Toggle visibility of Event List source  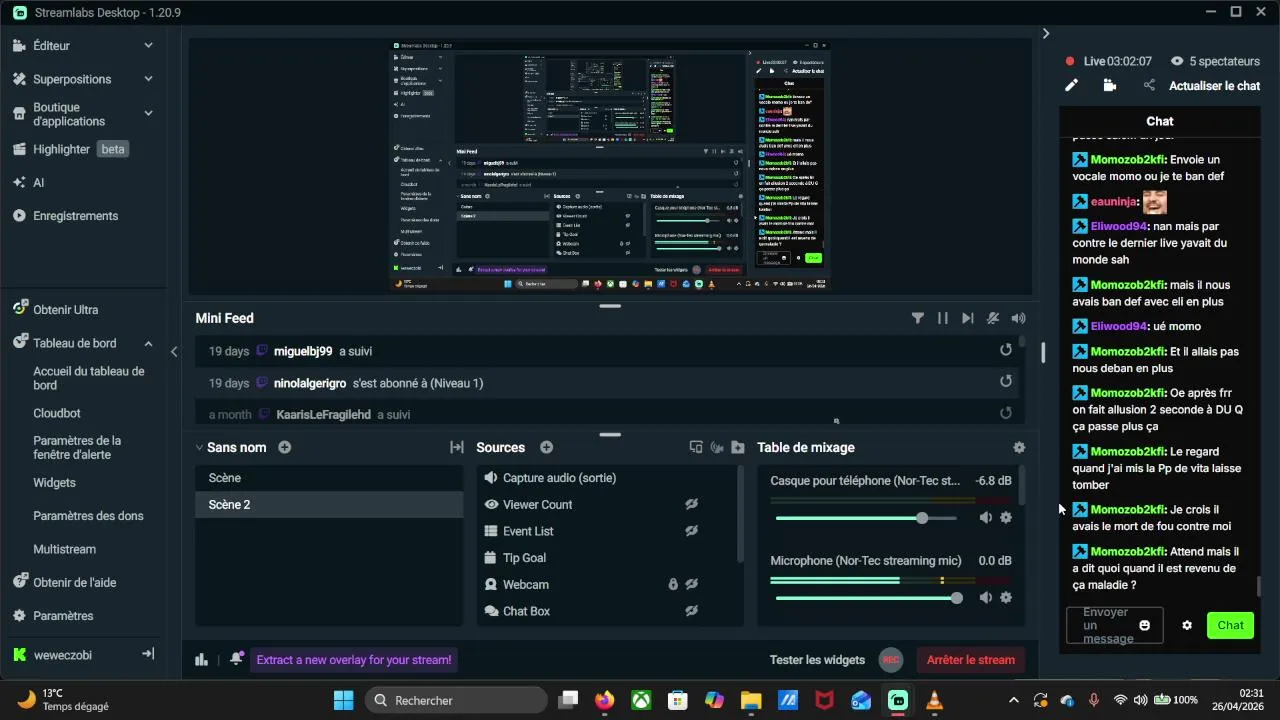tap(691, 531)
